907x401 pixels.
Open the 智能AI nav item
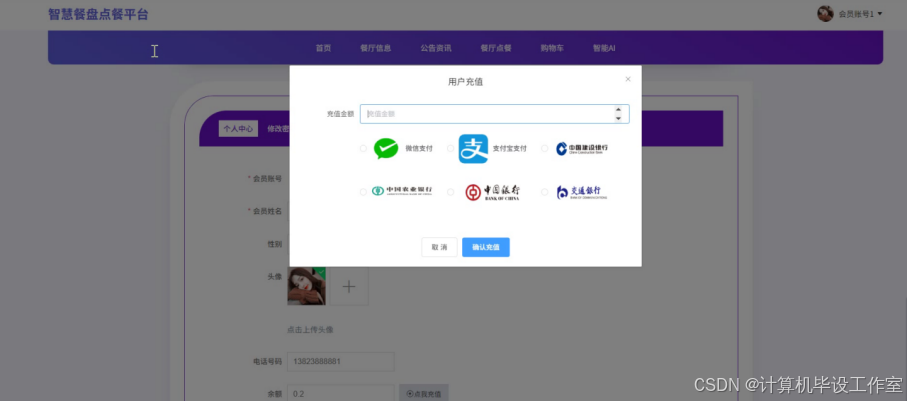click(x=604, y=48)
